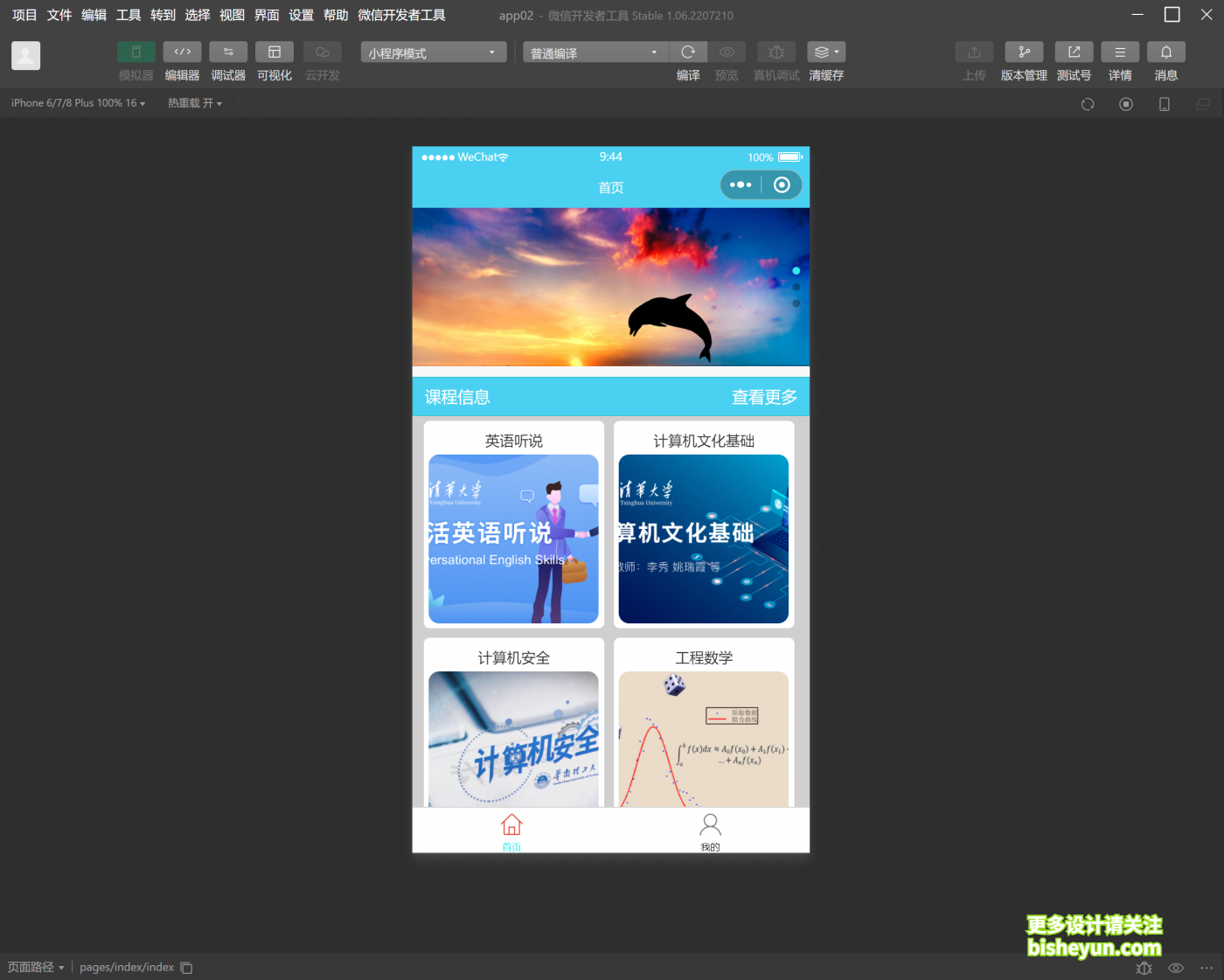Open the 设置 settings menu

click(x=301, y=15)
